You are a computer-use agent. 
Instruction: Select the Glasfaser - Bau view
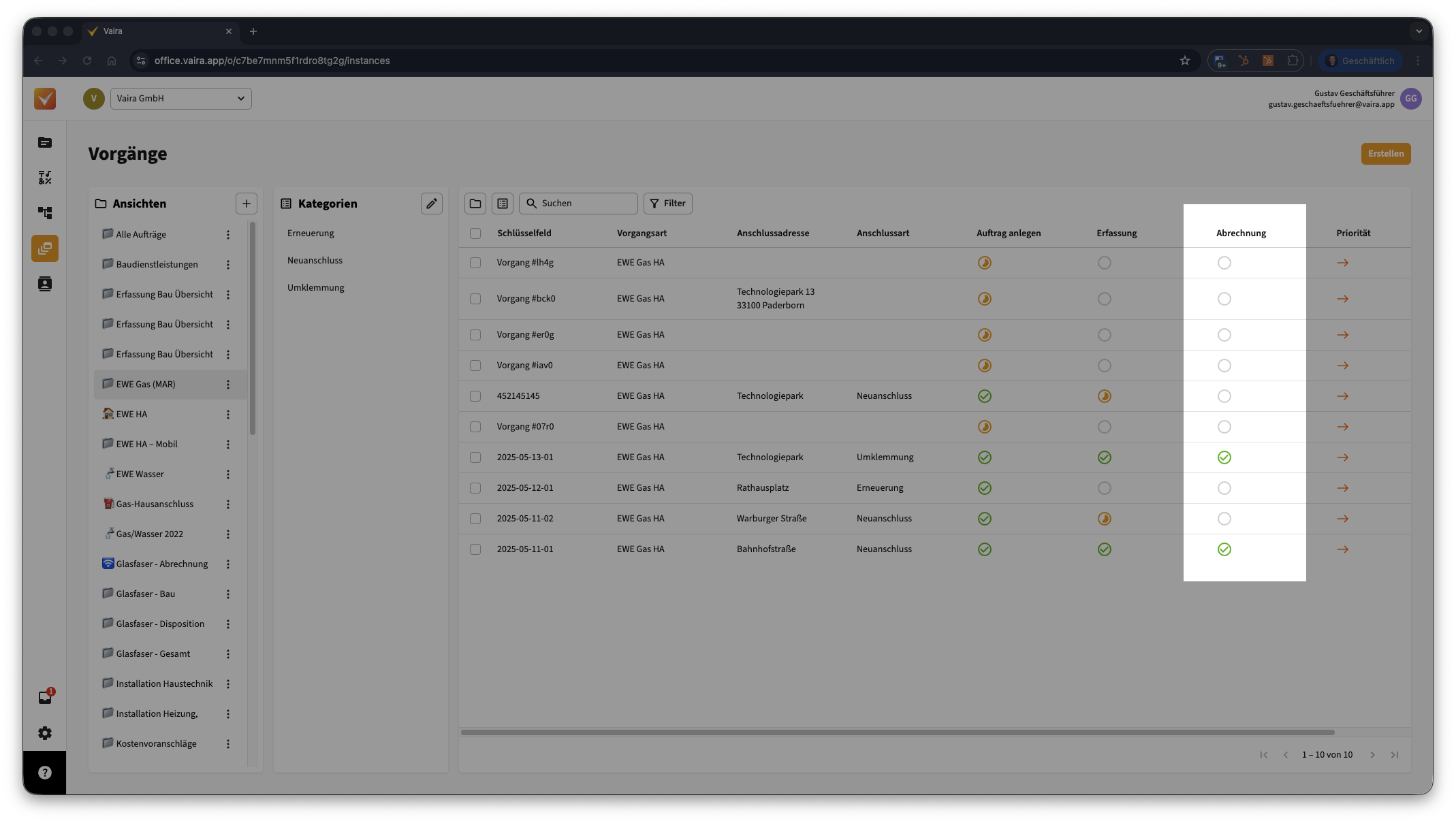point(145,594)
